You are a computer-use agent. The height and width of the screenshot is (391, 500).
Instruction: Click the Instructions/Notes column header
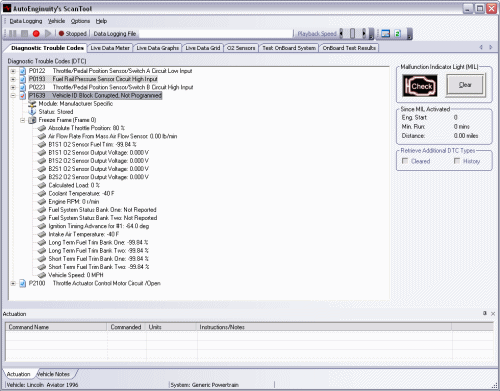coord(324,327)
